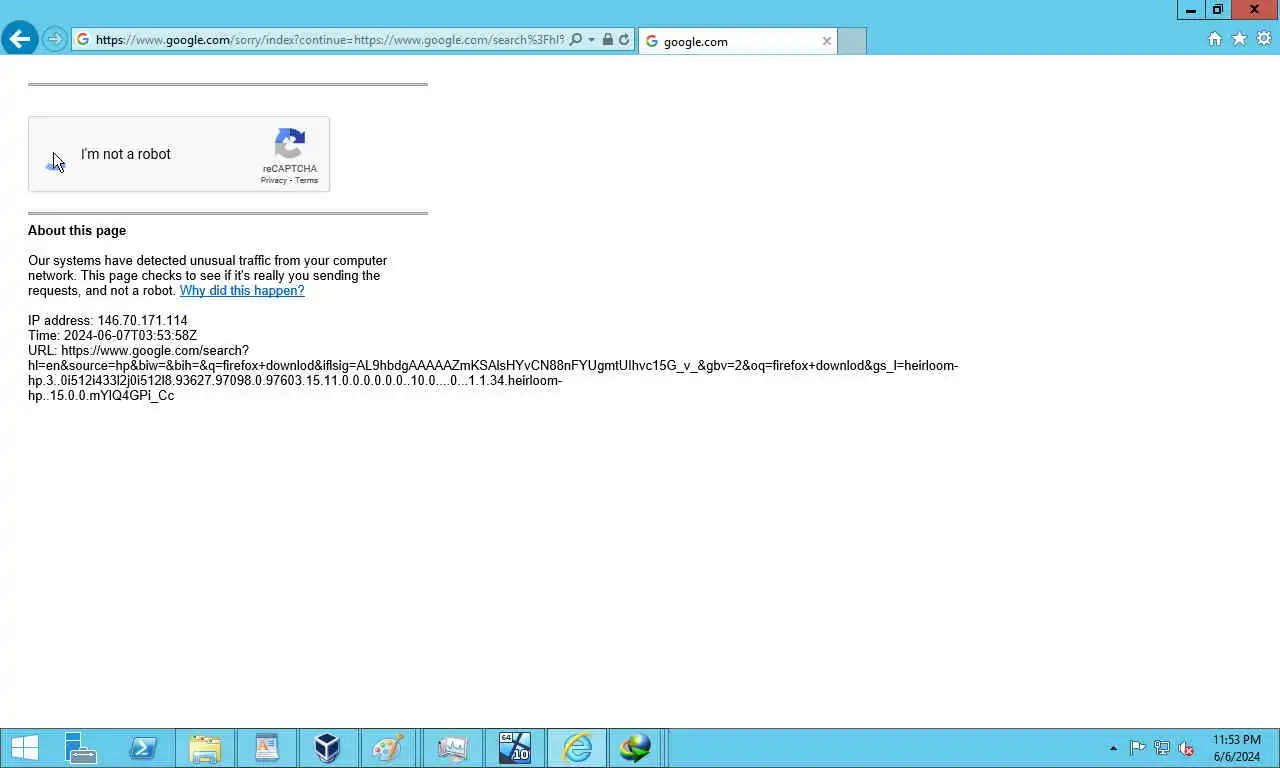1280x768 pixels.
Task: Refresh the page with the reload icon
Action: 624,40
